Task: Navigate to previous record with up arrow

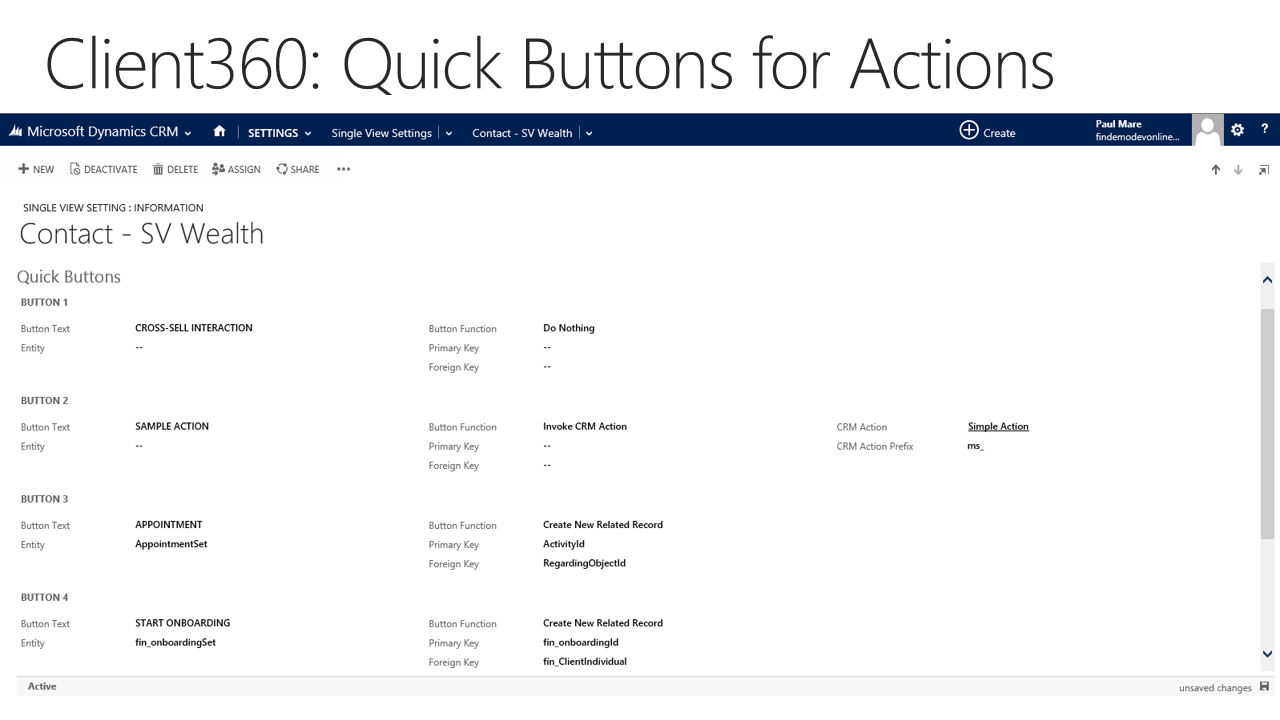Action: pos(1216,170)
